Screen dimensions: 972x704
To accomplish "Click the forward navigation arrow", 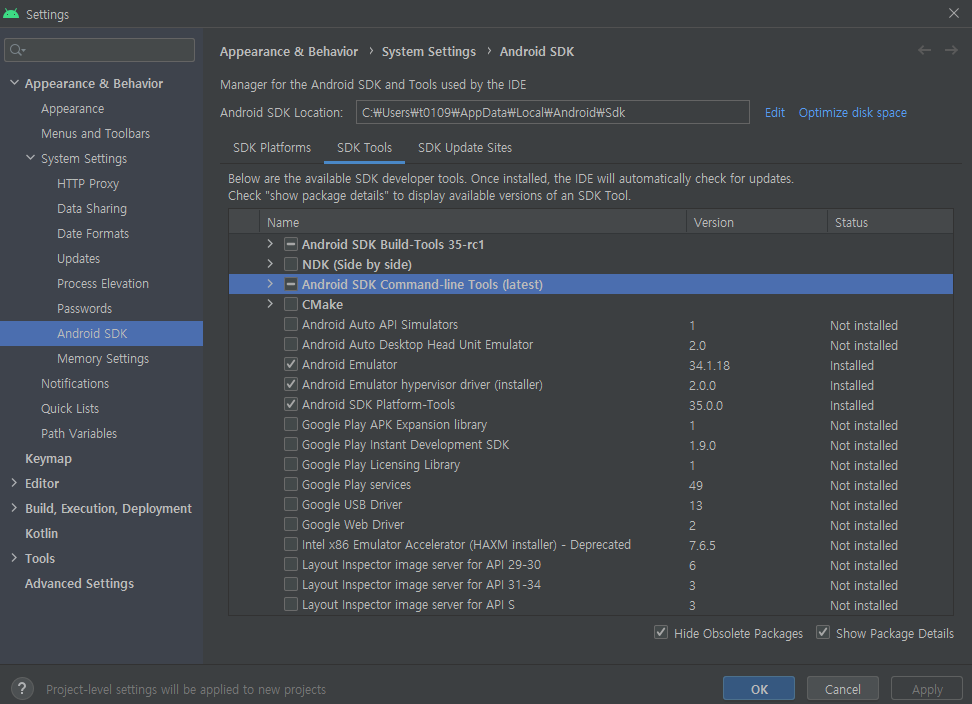I will tap(951, 50).
